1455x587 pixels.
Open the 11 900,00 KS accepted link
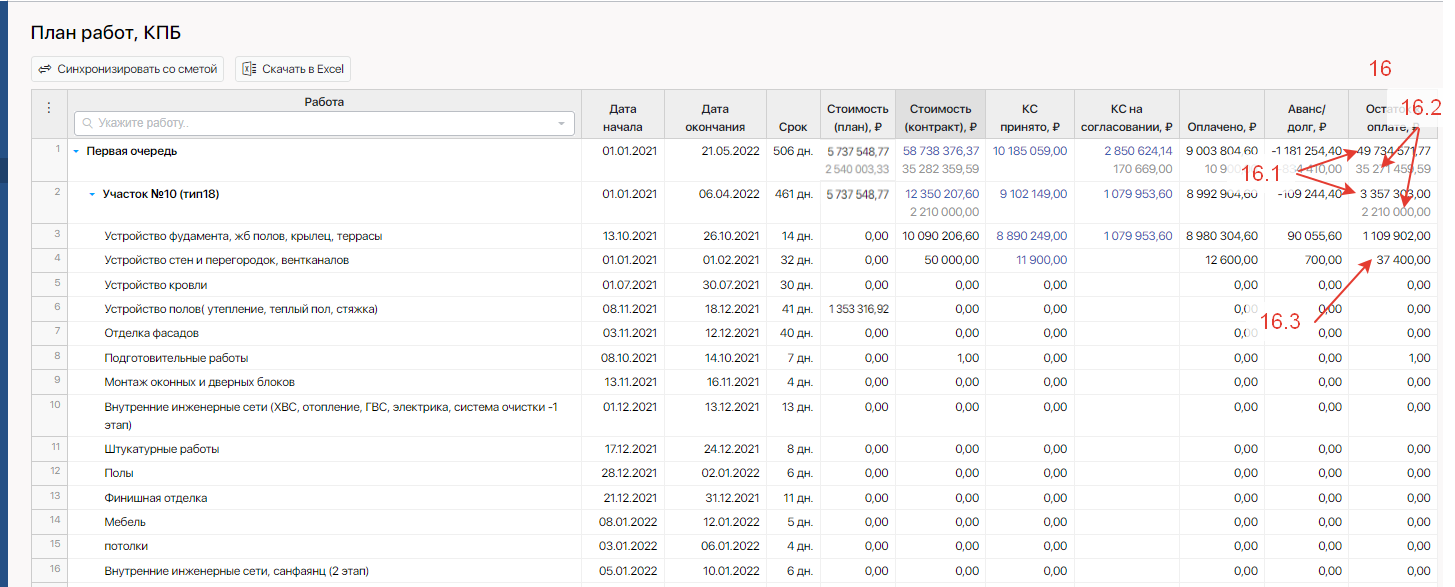[x=1041, y=260]
